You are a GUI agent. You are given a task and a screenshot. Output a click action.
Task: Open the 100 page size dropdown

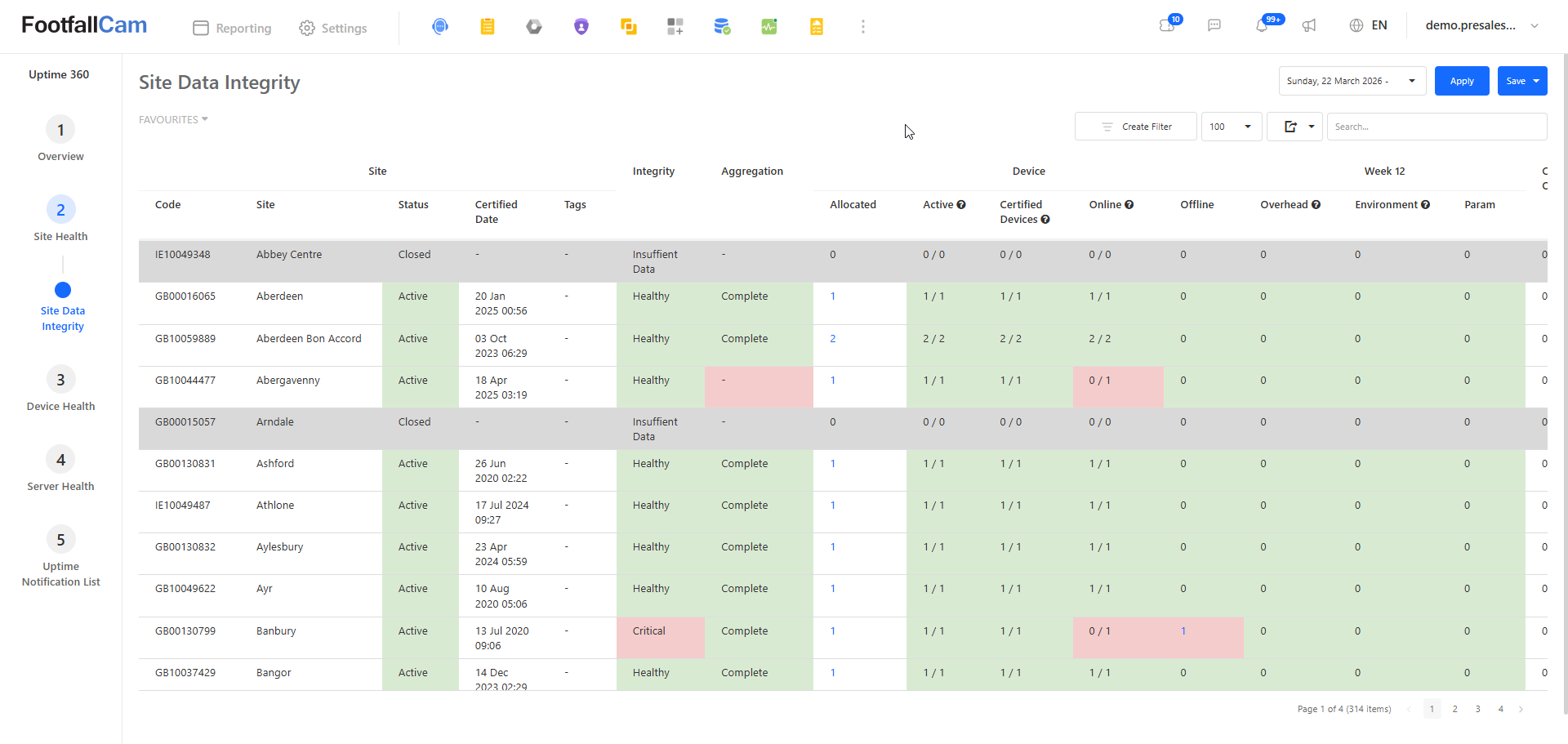(1232, 127)
